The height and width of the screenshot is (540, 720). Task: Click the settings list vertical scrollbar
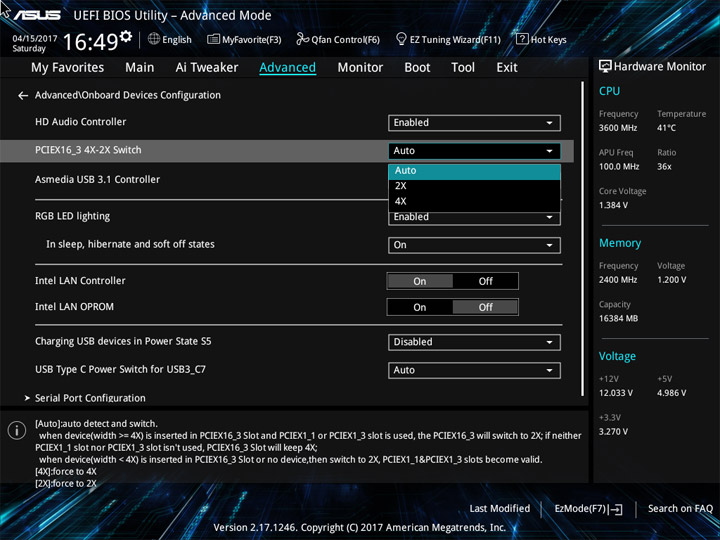[583, 239]
